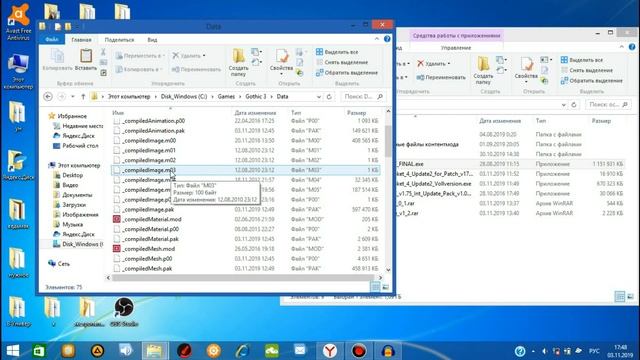Switch to Вид ribbon tab in Data window

[152, 40]
